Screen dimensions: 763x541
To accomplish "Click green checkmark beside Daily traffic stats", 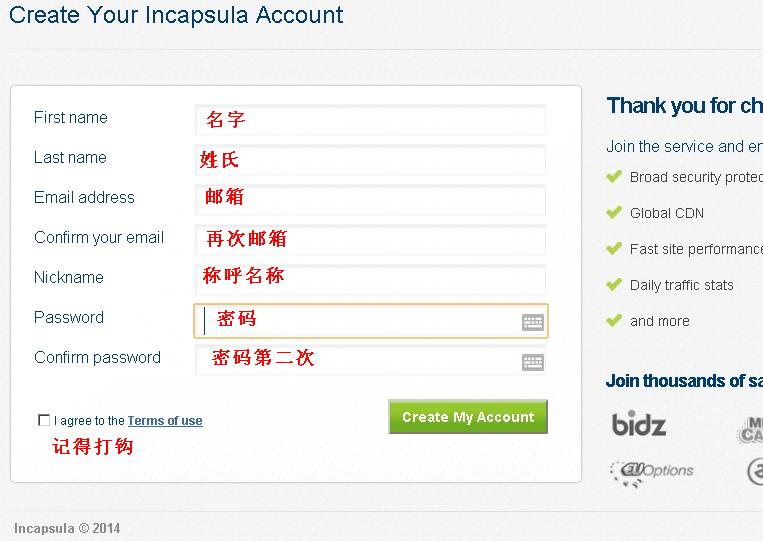I will pos(614,284).
